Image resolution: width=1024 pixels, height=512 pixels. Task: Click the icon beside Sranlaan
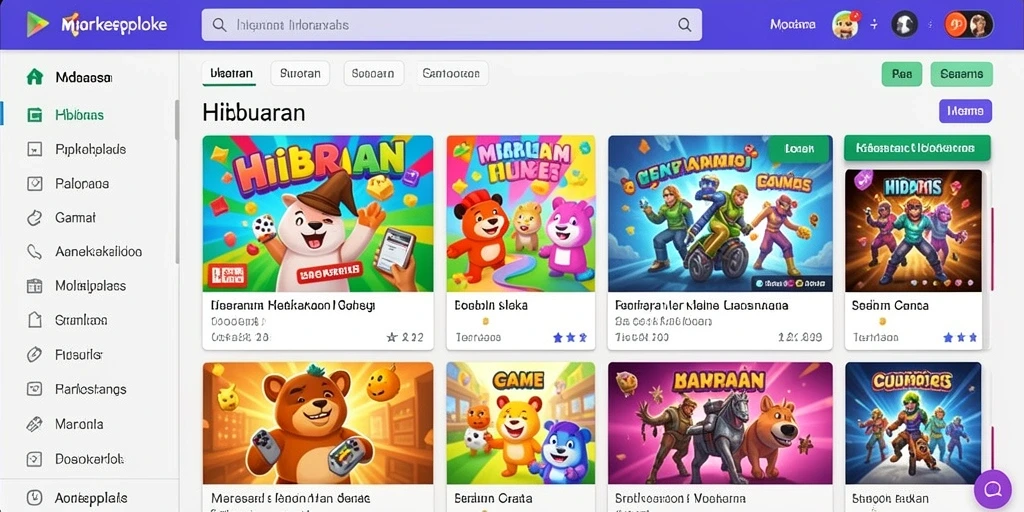coord(35,320)
